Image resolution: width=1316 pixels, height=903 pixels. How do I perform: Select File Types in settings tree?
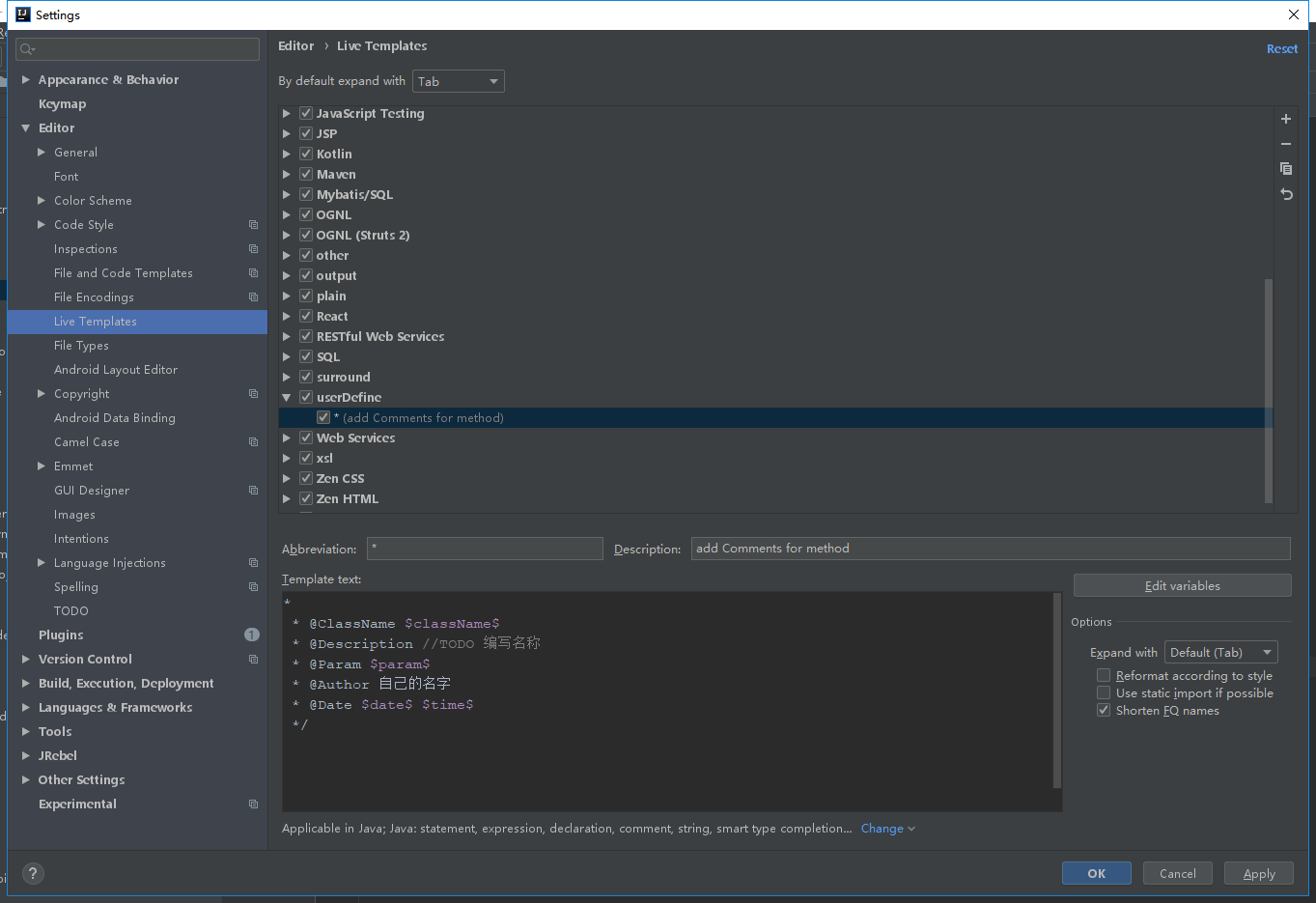(81, 345)
